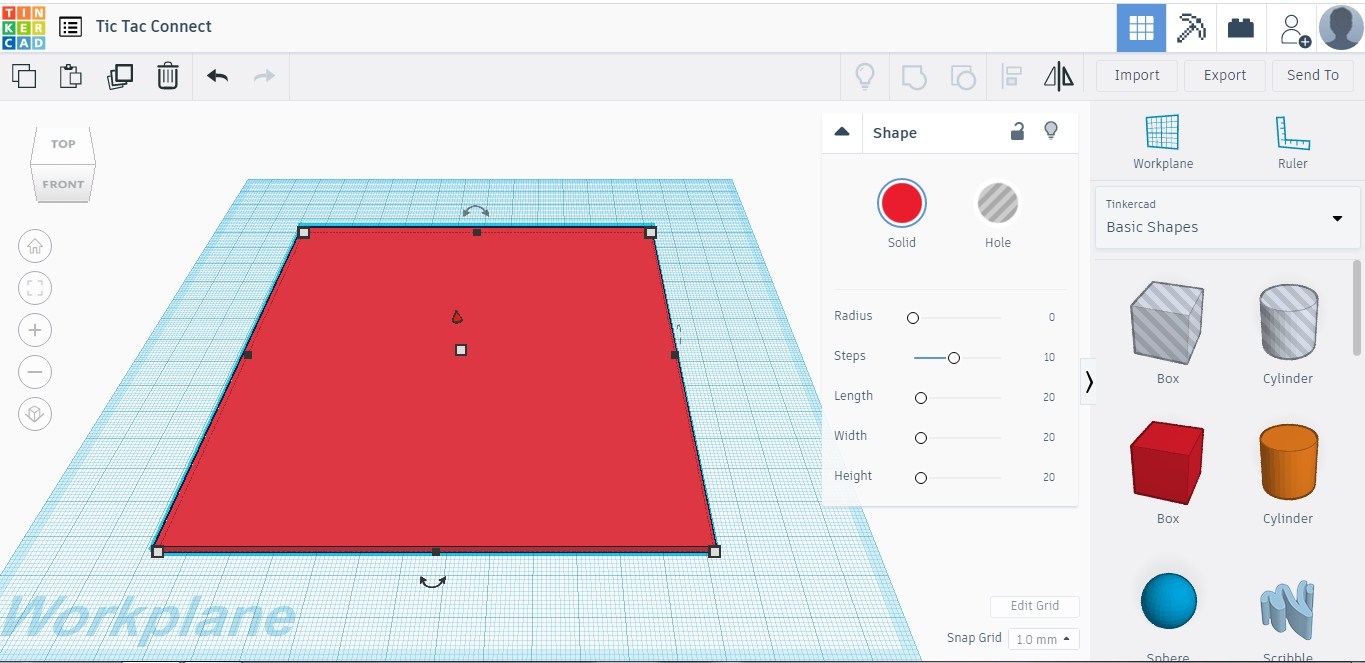Viewport: 1365px width, 663px height.
Task: Open the user profile avatar
Action: tap(1341, 27)
